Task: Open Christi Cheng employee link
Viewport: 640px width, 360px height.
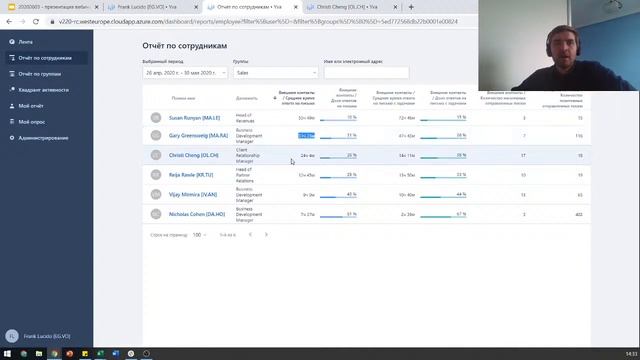Action: pos(193,156)
